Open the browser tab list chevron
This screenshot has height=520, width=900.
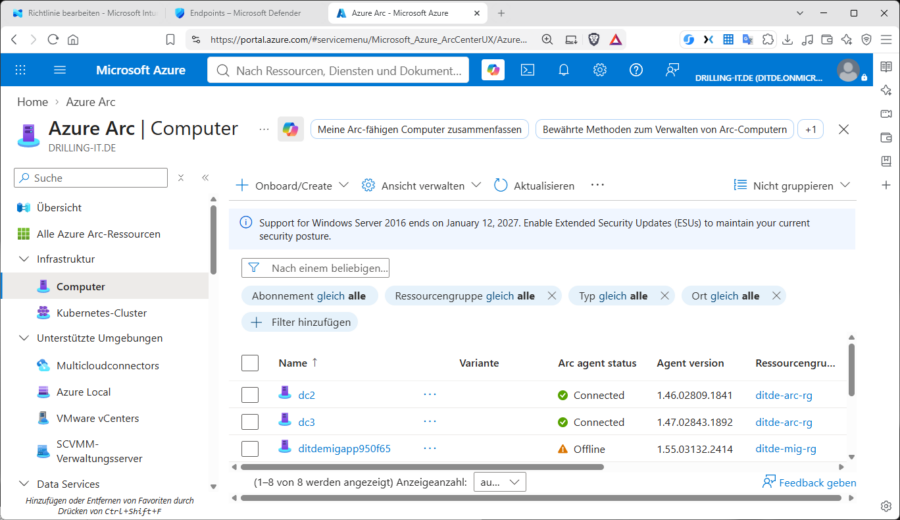800,13
